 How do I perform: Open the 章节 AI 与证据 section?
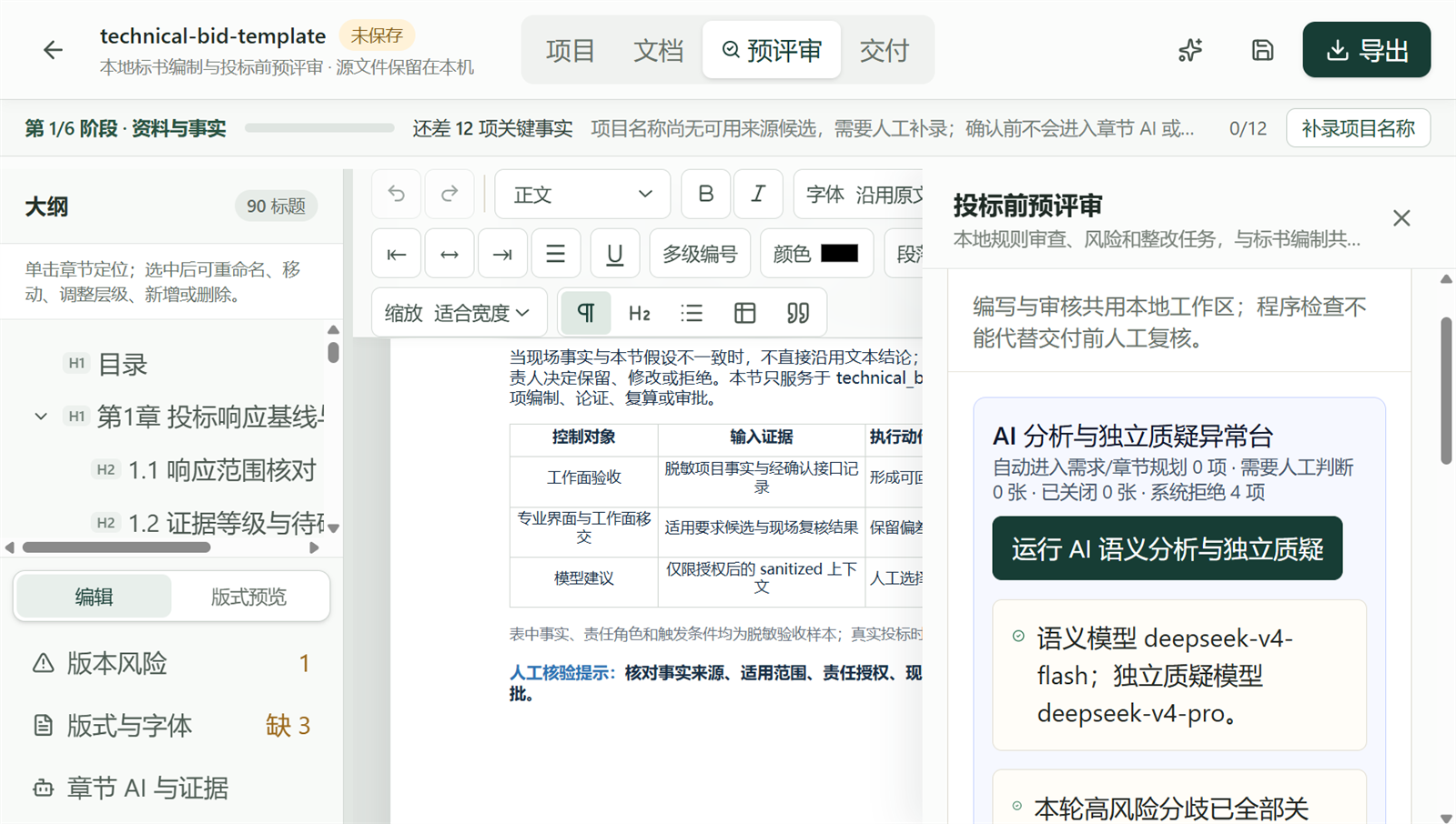click(171, 788)
